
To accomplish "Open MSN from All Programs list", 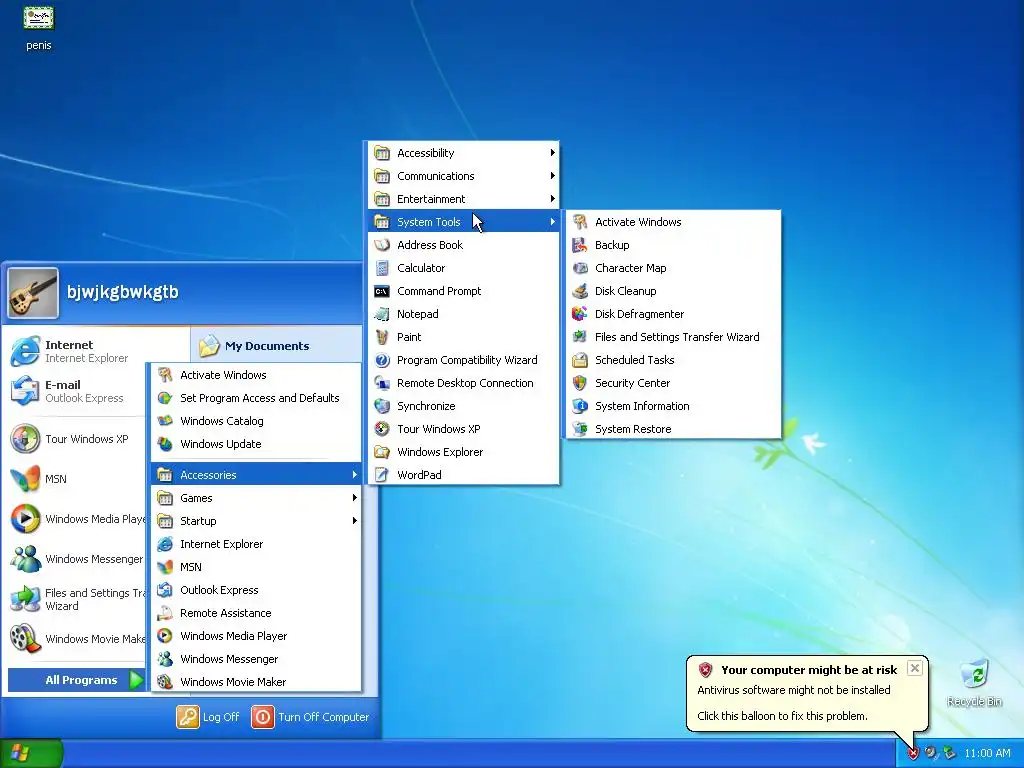I will [256, 567].
